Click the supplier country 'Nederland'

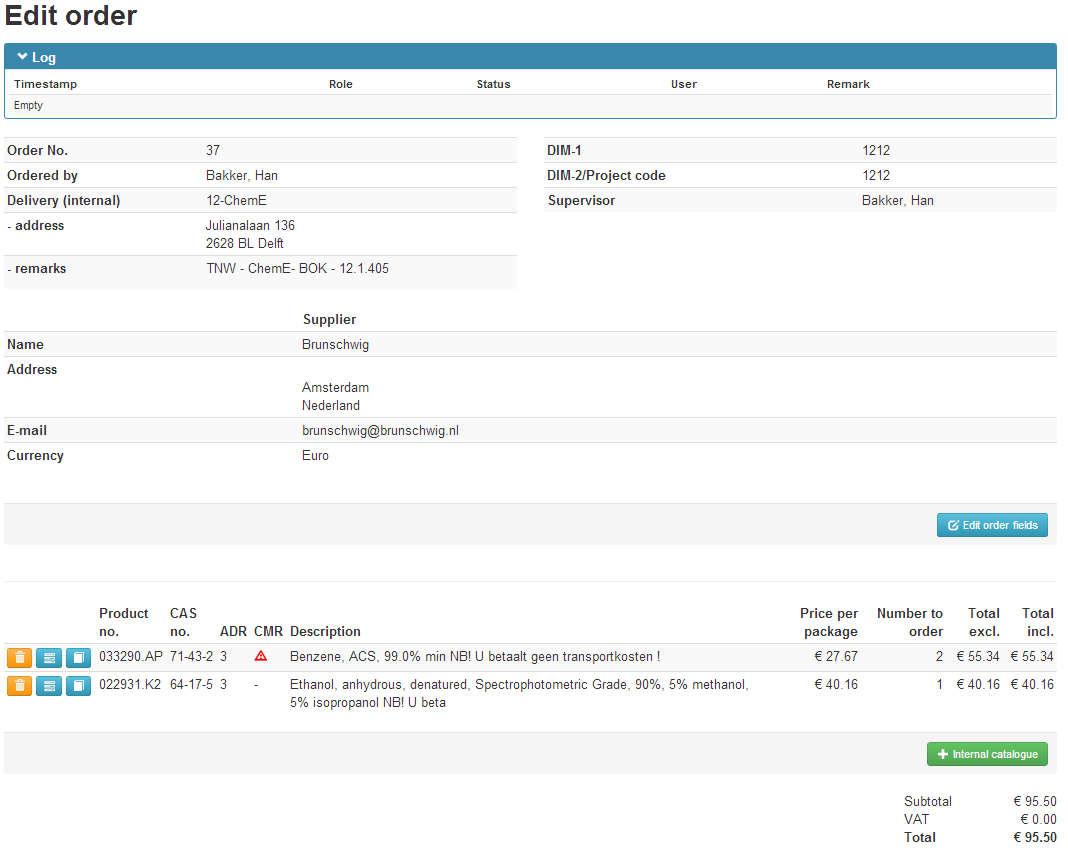pyautogui.click(x=331, y=405)
